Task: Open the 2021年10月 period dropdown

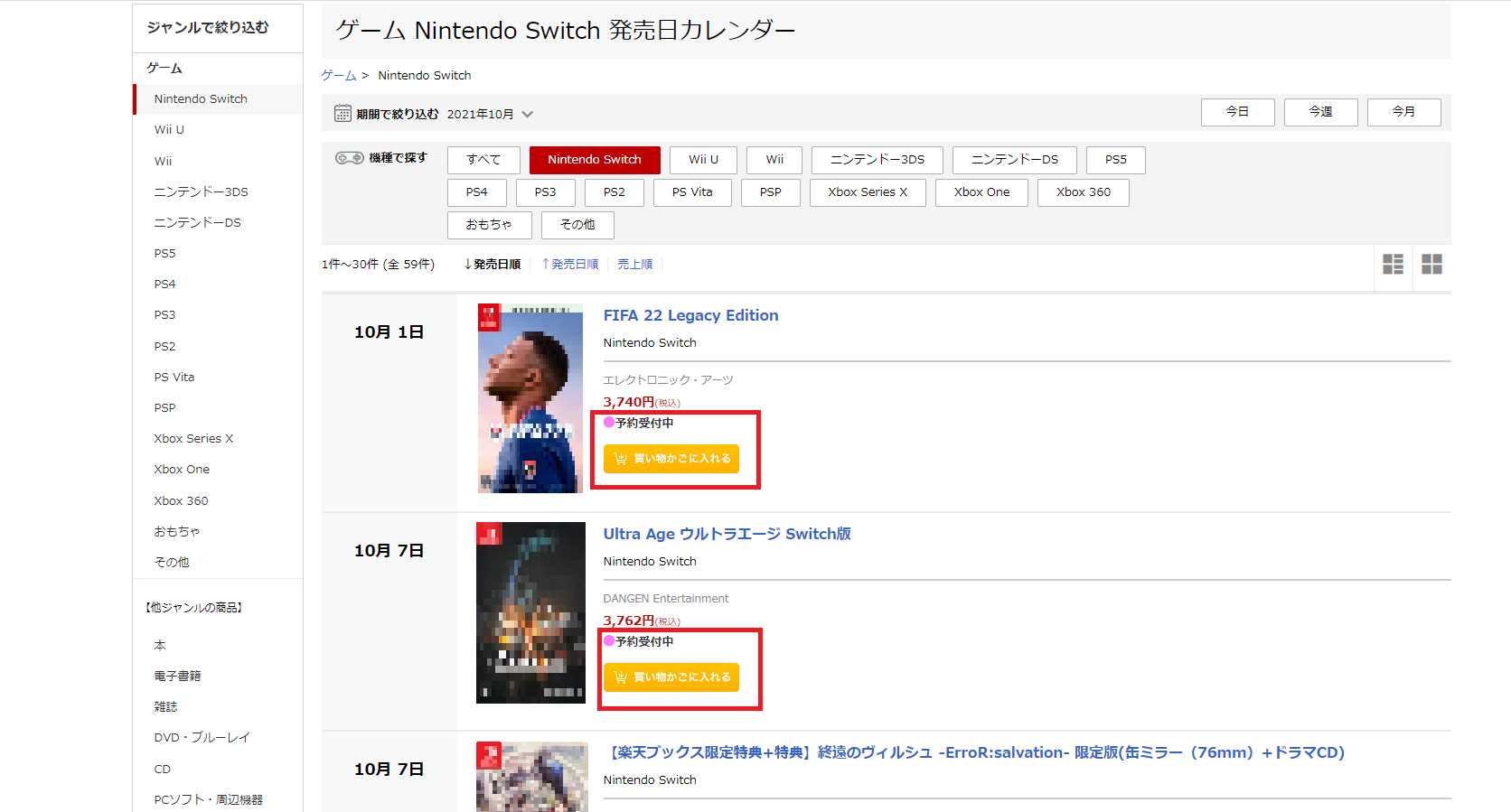Action: [x=490, y=114]
